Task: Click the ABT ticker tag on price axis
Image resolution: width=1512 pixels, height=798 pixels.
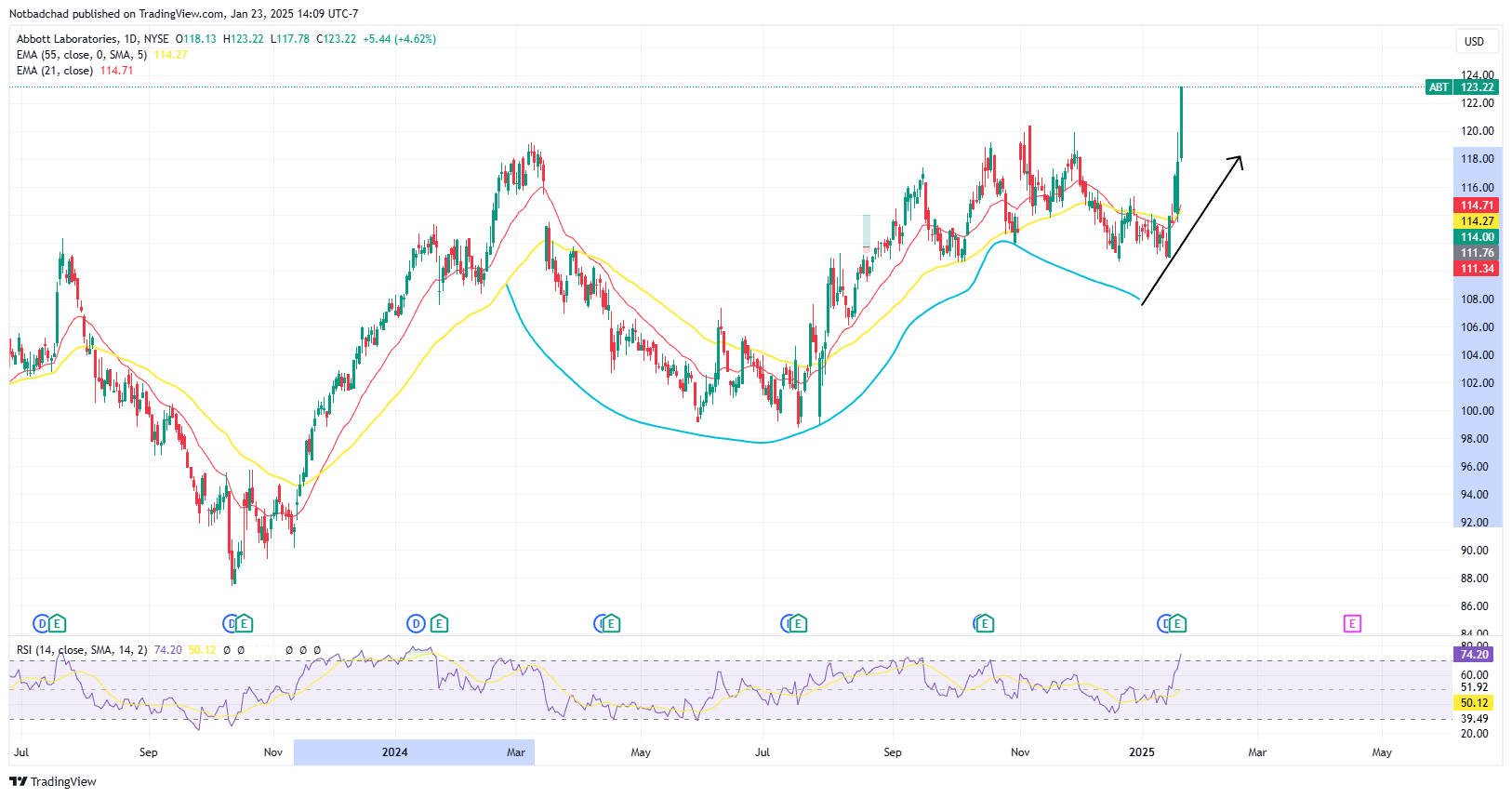Action: [1439, 87]
